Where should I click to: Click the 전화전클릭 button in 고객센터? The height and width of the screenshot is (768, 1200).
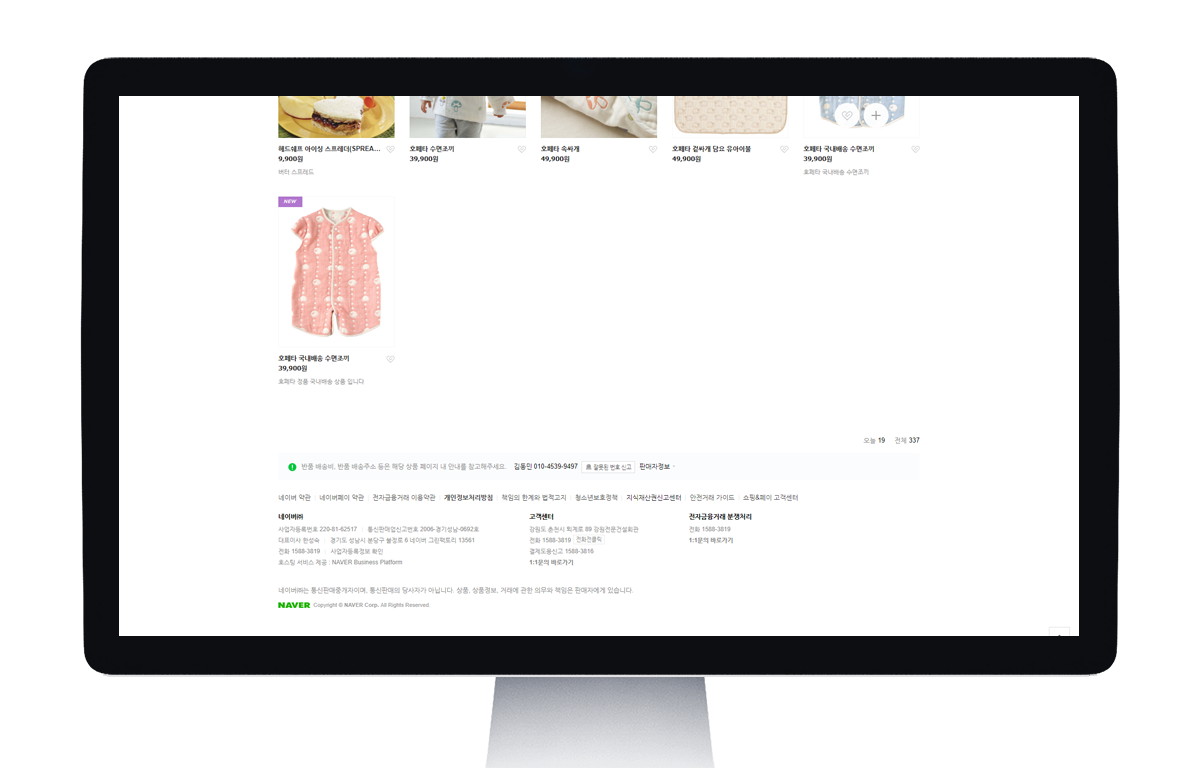tap(589, 540)
